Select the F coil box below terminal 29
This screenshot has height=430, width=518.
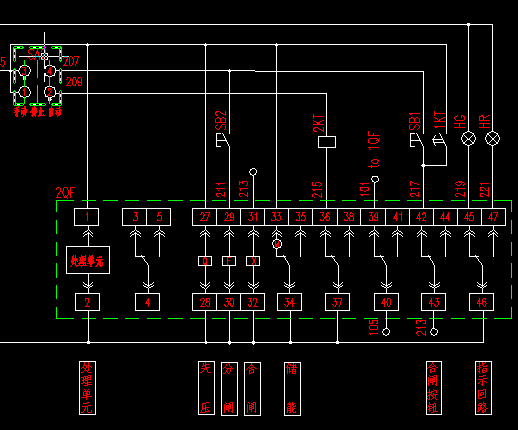pos(229,261)
